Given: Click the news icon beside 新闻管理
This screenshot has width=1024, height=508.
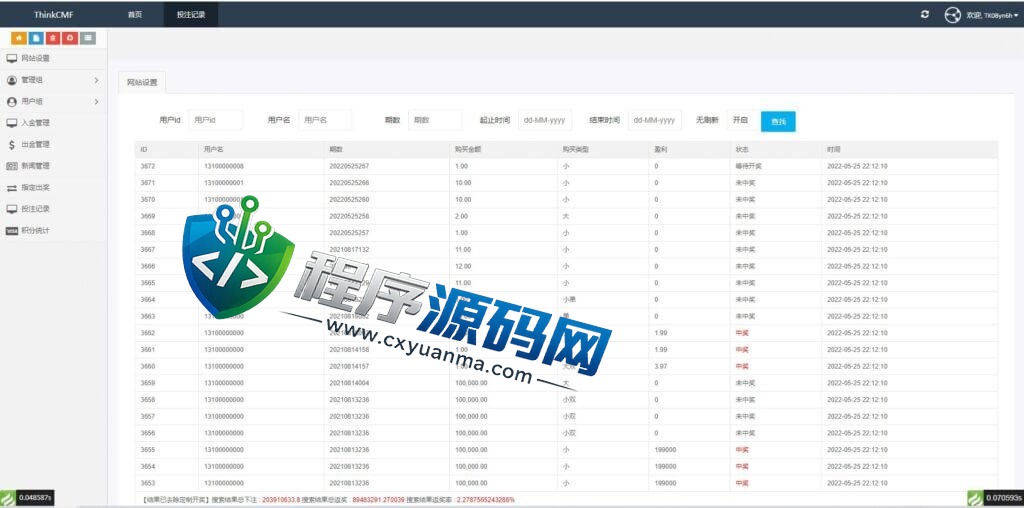Looking at the screenshot, I should tap(12, 166).
